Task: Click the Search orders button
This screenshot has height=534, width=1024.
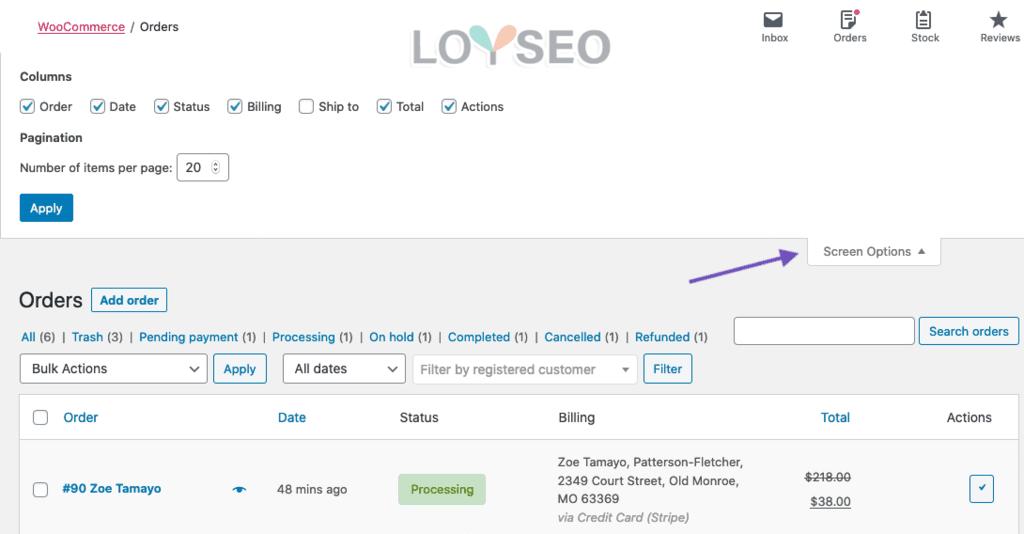Action: point(968,331)
